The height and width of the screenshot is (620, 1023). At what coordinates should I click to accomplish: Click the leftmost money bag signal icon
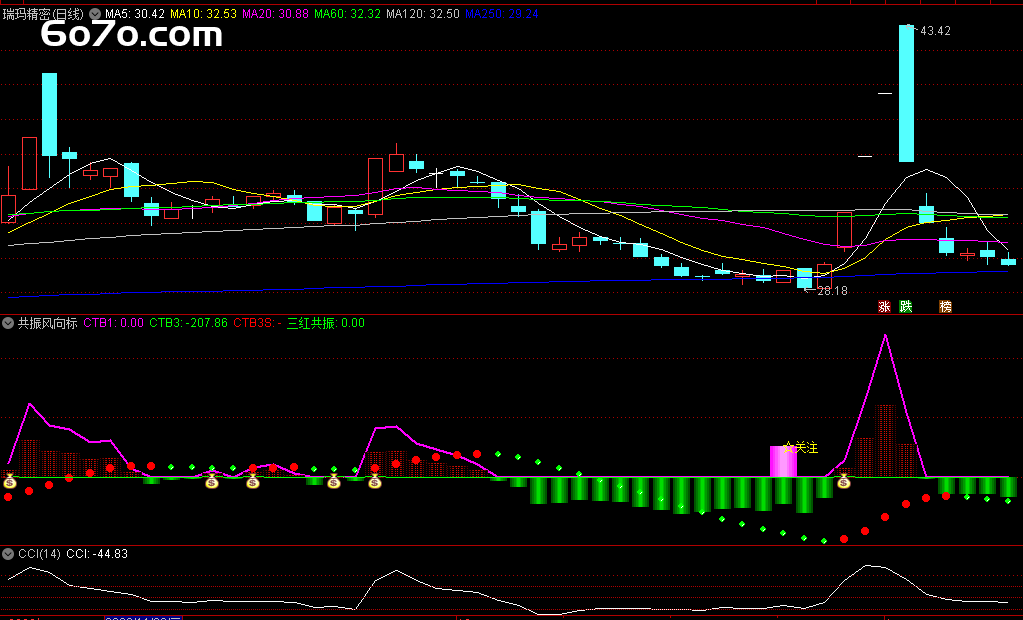pos(10,482)
